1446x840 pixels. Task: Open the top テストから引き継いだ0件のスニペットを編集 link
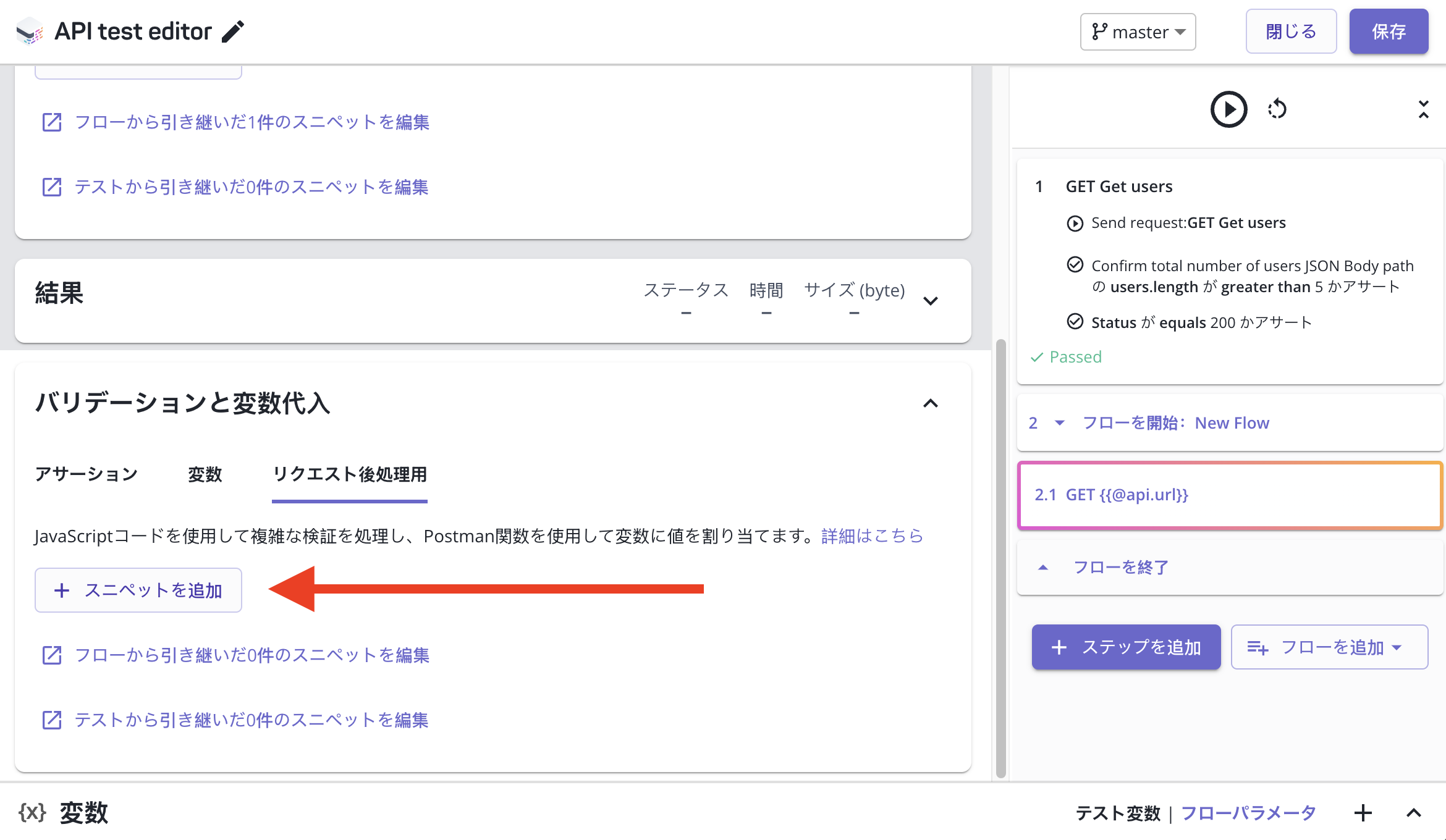[252, 187]
